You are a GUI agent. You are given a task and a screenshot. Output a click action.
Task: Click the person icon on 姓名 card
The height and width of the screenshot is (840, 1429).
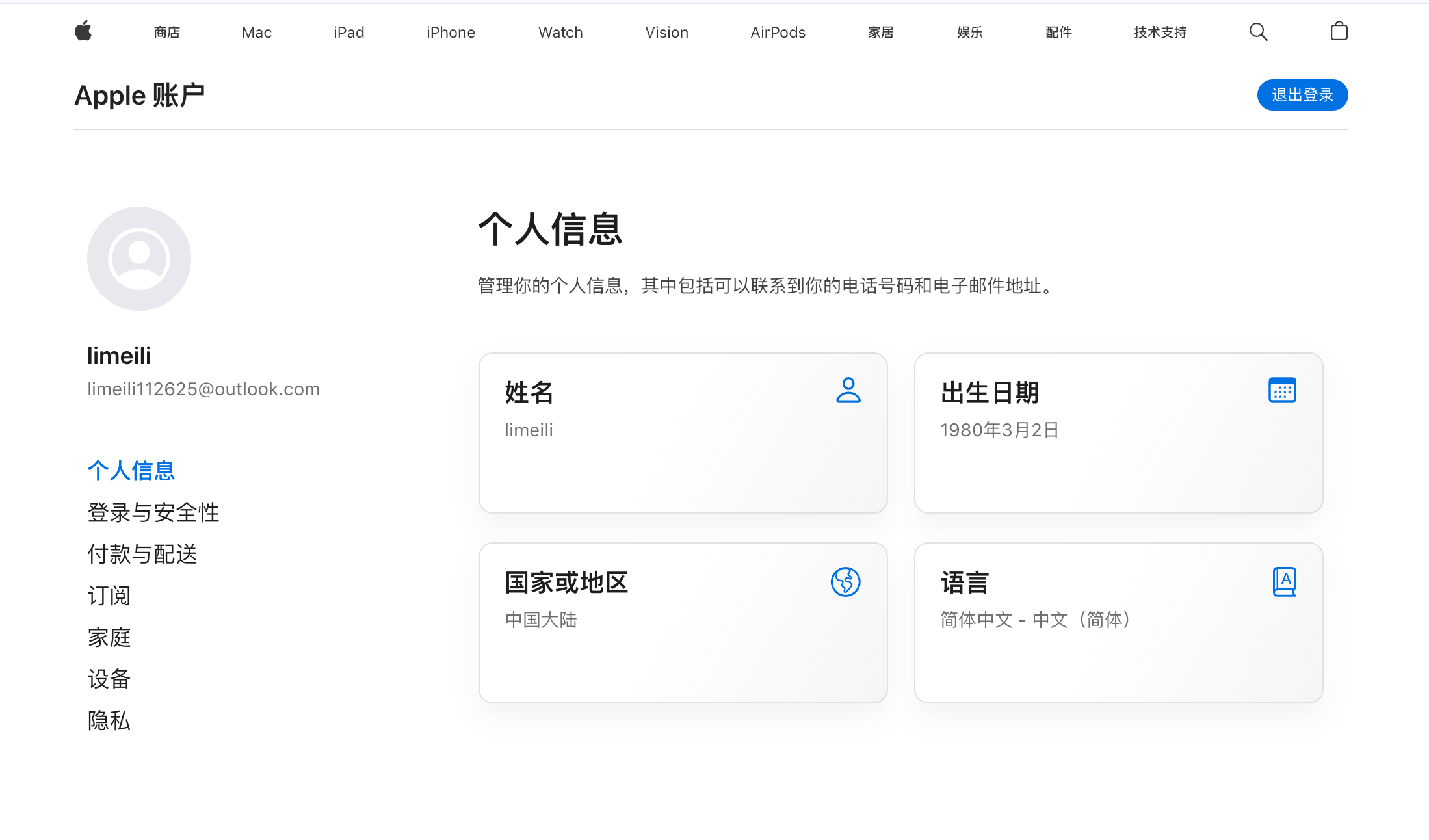point(848,390)
